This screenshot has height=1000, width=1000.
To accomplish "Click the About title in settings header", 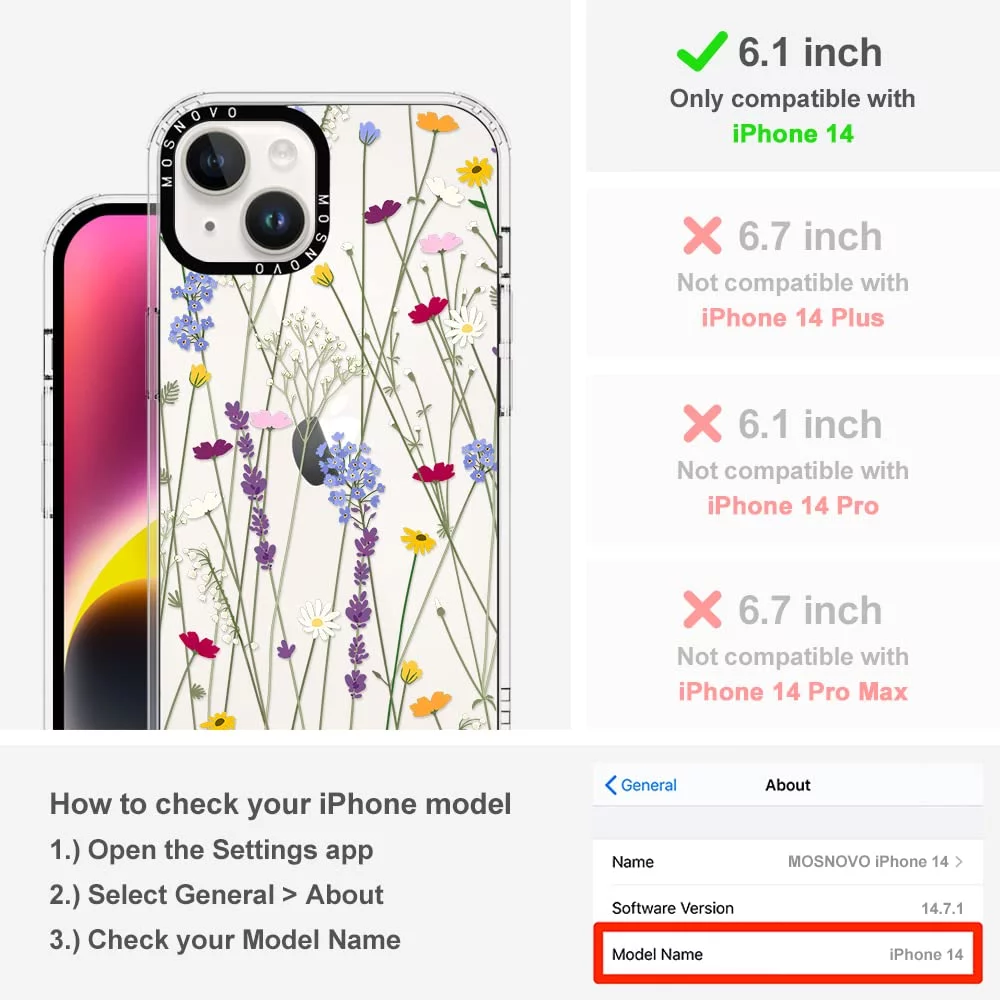I will click(788, 785).
